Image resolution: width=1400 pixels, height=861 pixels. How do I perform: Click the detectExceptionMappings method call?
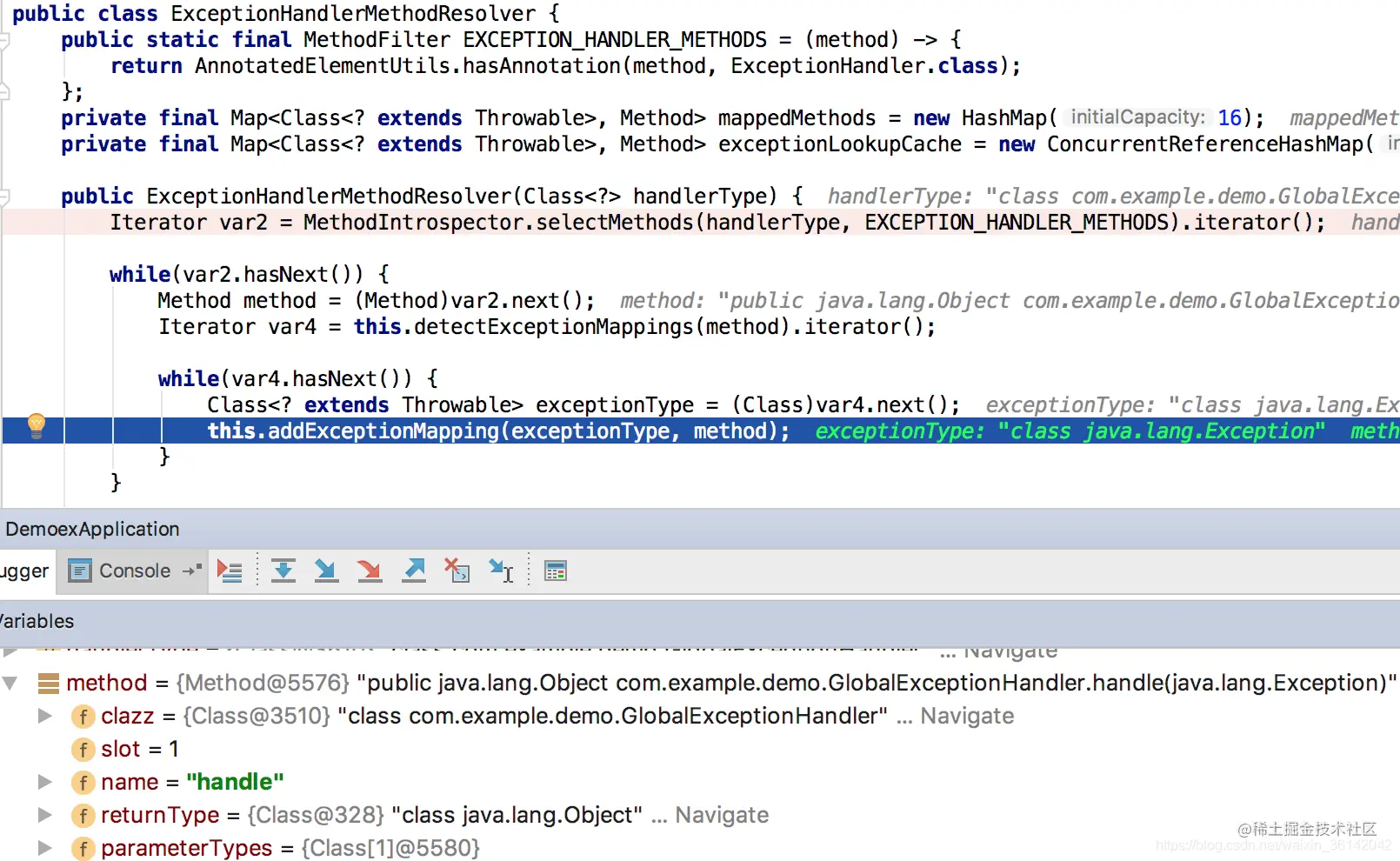pos(554,327)
